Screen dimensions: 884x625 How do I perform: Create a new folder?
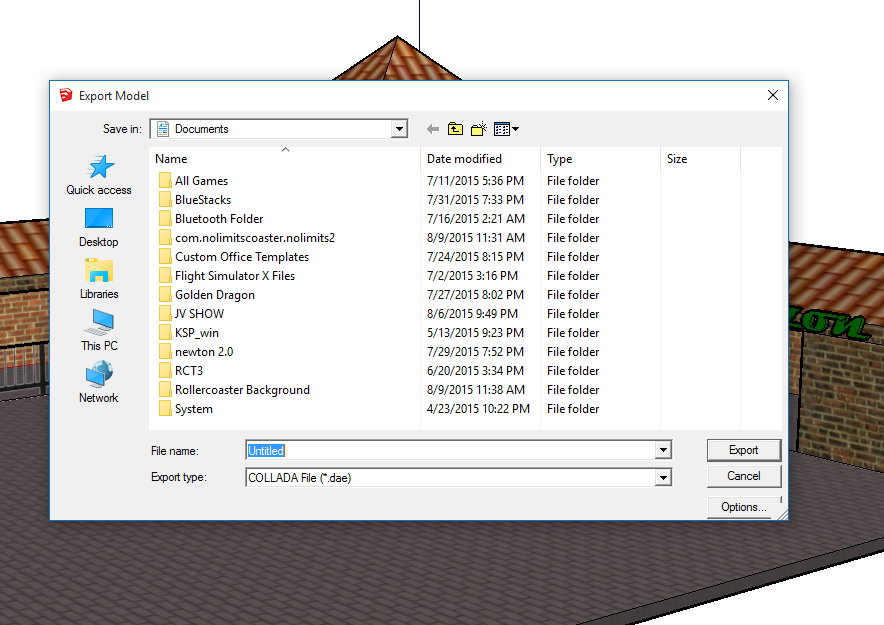478,129
